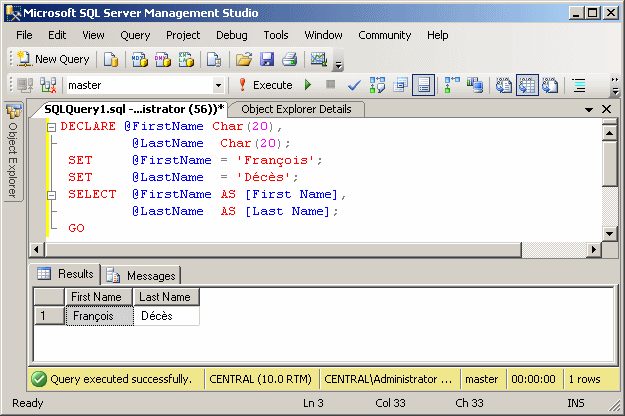
Task: Open the Edit menu
Action: (57, 35)
